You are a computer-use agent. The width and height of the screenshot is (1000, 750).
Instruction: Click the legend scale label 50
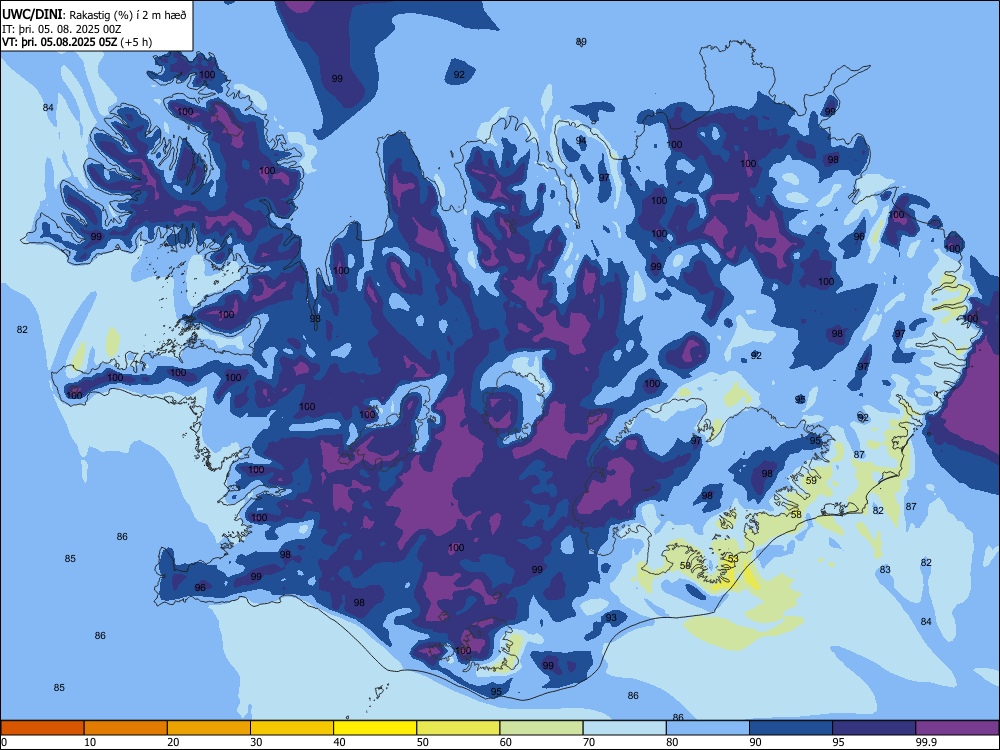[423, 742]
